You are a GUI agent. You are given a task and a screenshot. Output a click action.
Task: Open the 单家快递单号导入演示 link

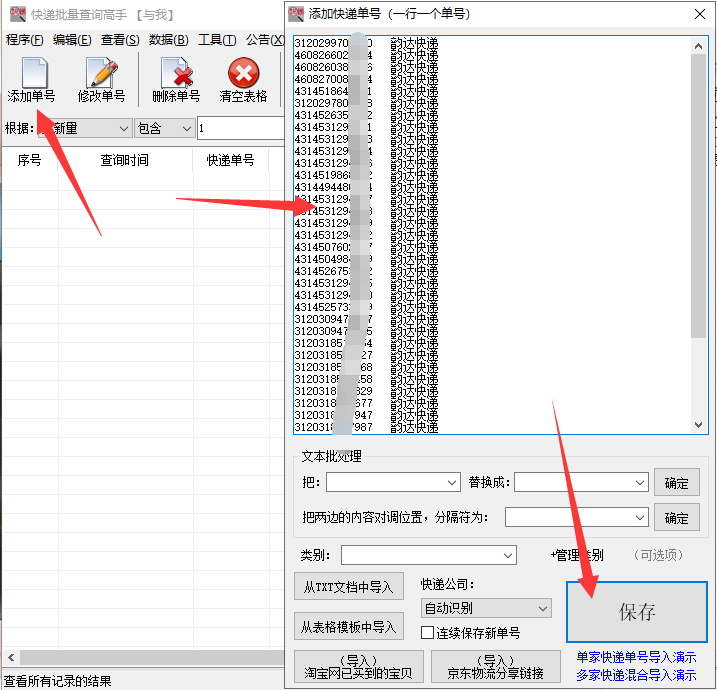(x=636, y=658)
